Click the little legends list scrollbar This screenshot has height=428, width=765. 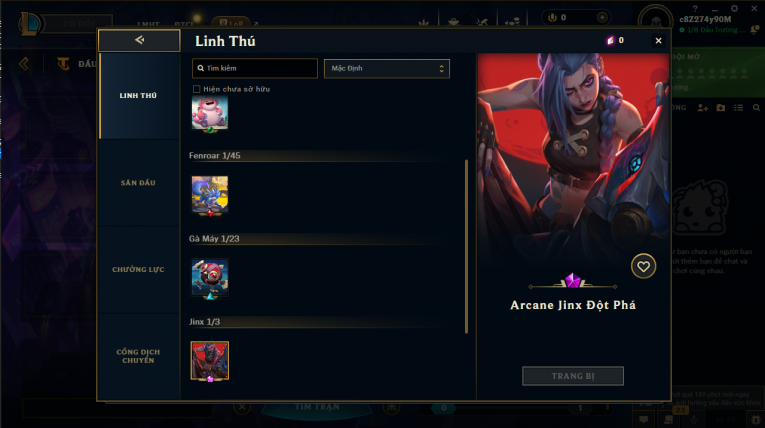(466, 246)
